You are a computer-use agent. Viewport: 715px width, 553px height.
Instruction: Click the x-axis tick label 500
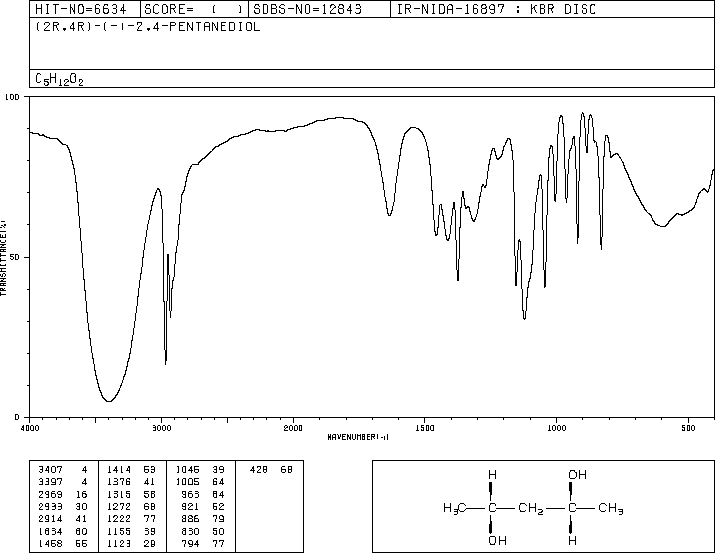688,428
